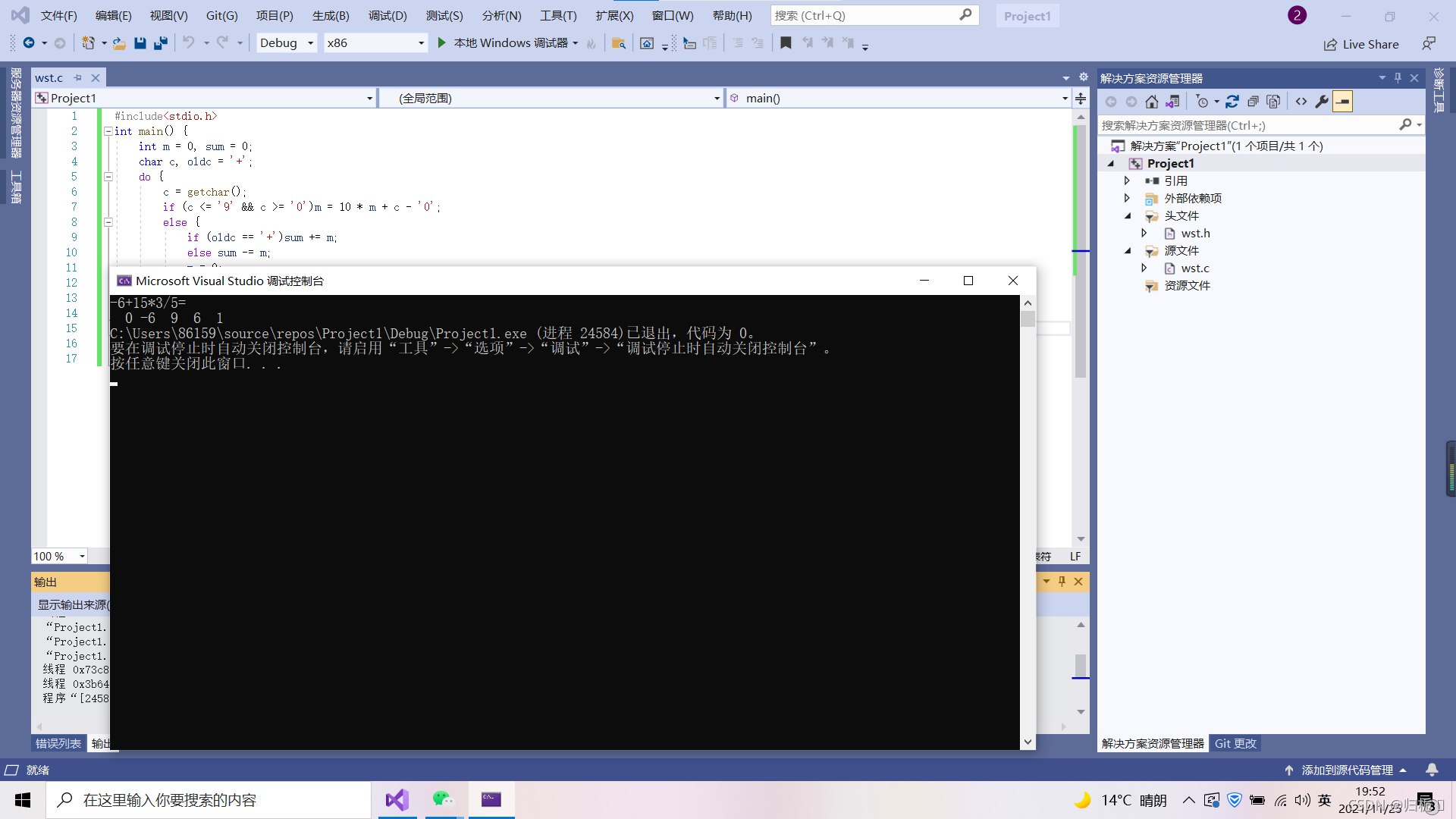
Task: Click the view code angle brackets icon
Action: (x=1301, y=102)
